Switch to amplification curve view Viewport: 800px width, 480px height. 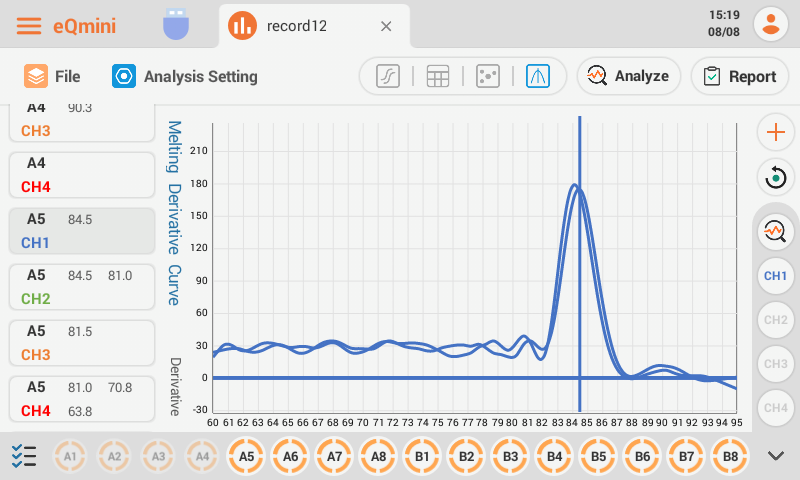pos(388,76)
